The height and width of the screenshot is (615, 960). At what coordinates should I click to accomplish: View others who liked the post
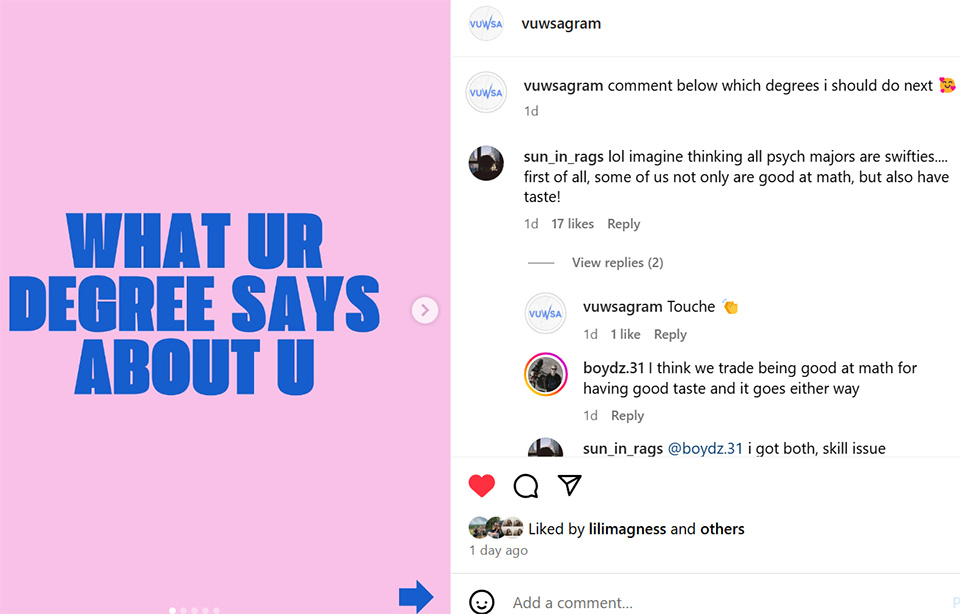[x=722, y=529]
